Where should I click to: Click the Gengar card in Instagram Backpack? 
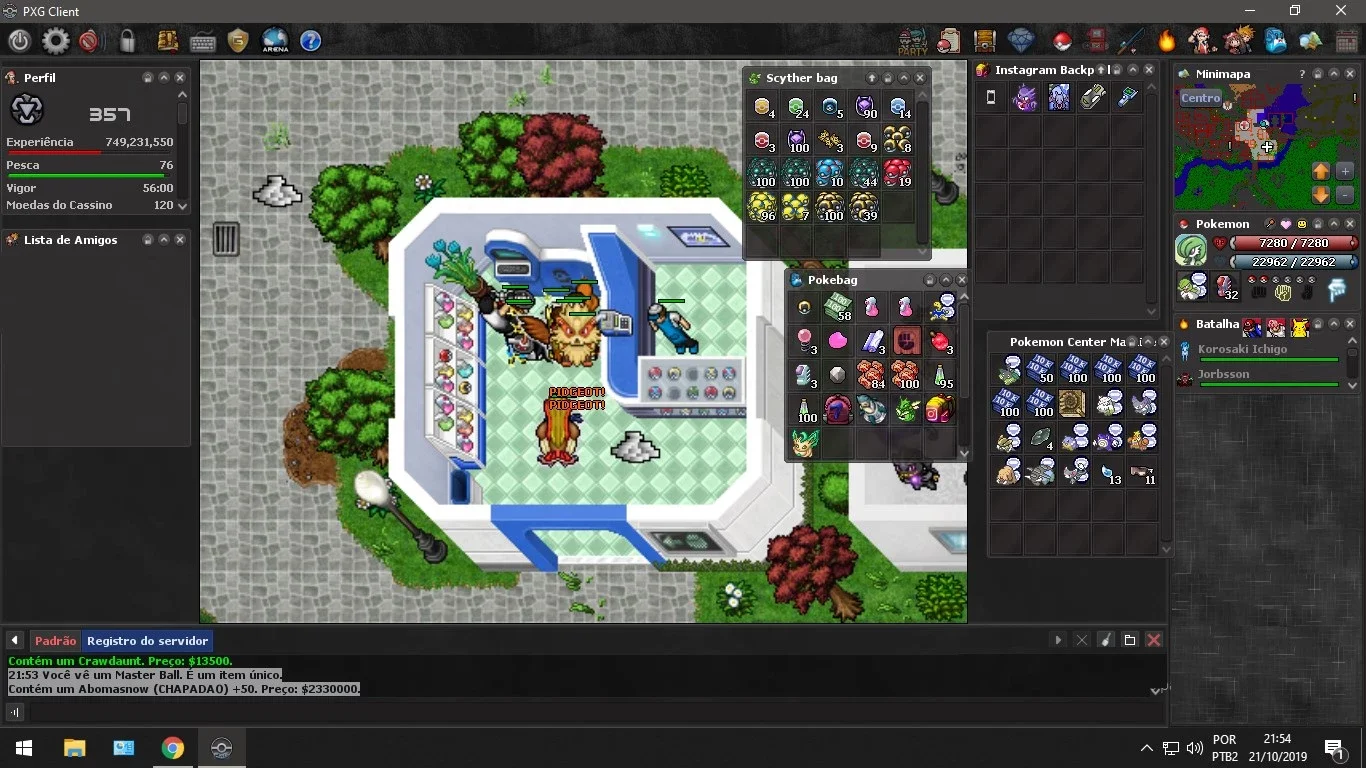point(1025,97)
